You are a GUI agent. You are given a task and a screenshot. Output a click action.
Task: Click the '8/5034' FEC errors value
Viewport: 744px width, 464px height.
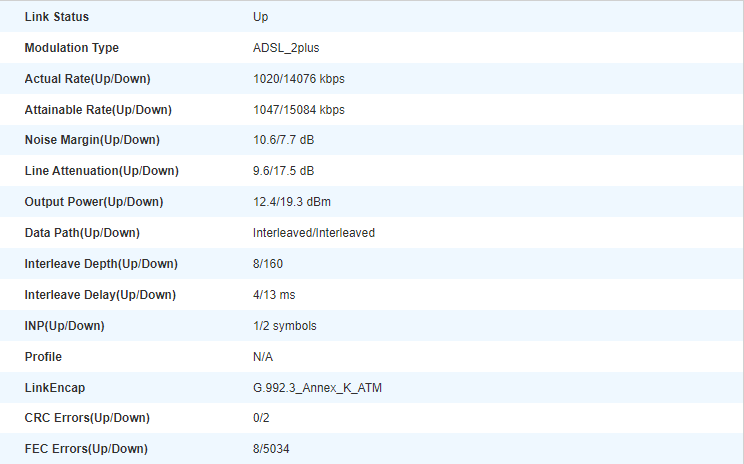[x=271, y=449]
